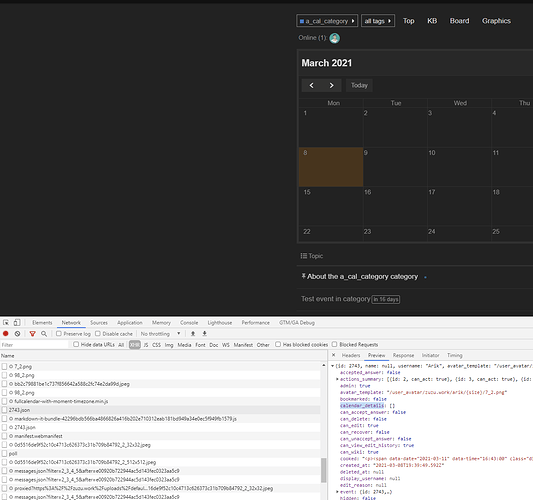Click the online user avatar
Screen dimensions: 533x500
click(334, 38)
